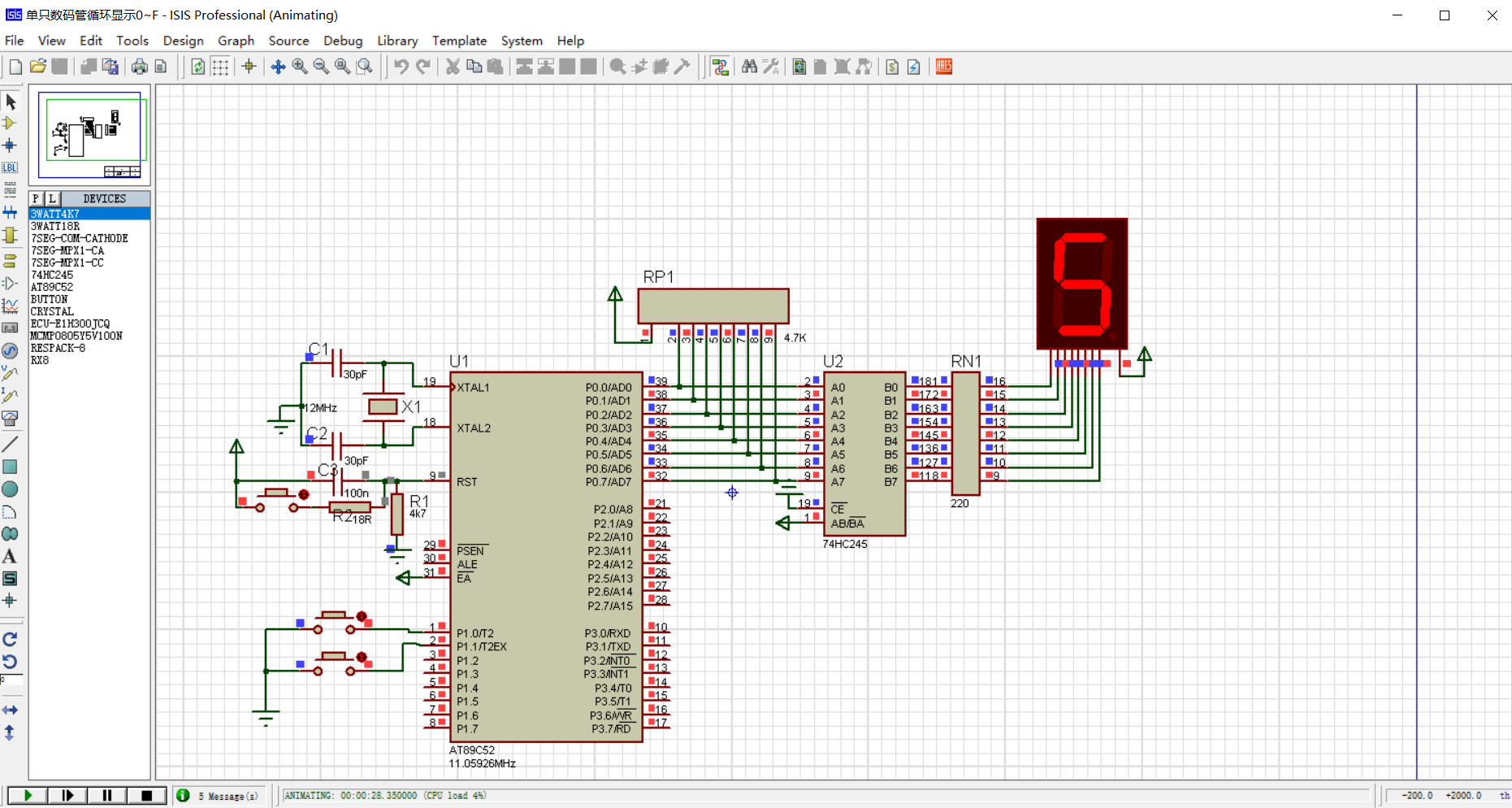
Task: Choose the Voltage Probe tool
Action: point(10,373)
